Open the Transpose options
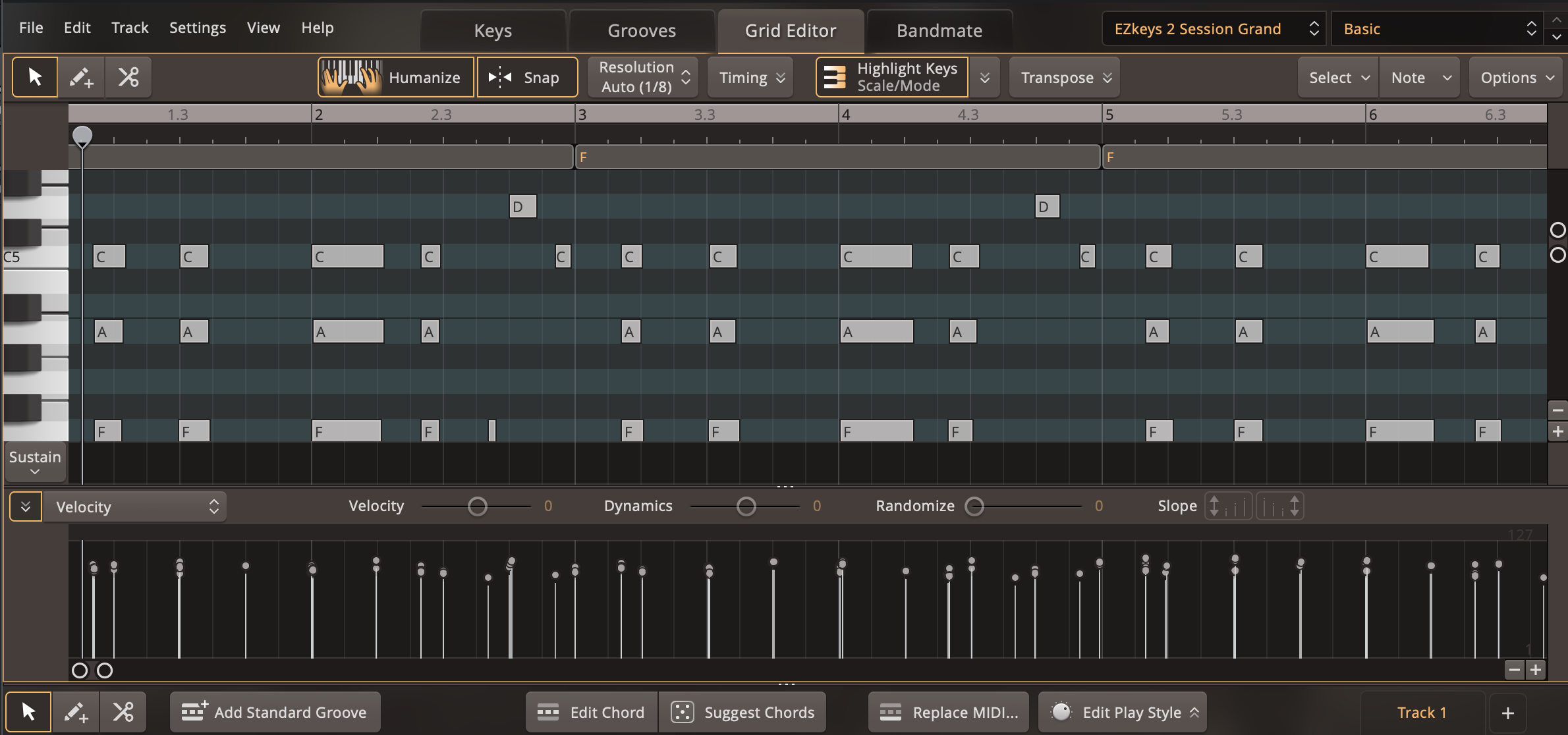The height and width of the screenshot is (735, 1568). [1063, 77]
